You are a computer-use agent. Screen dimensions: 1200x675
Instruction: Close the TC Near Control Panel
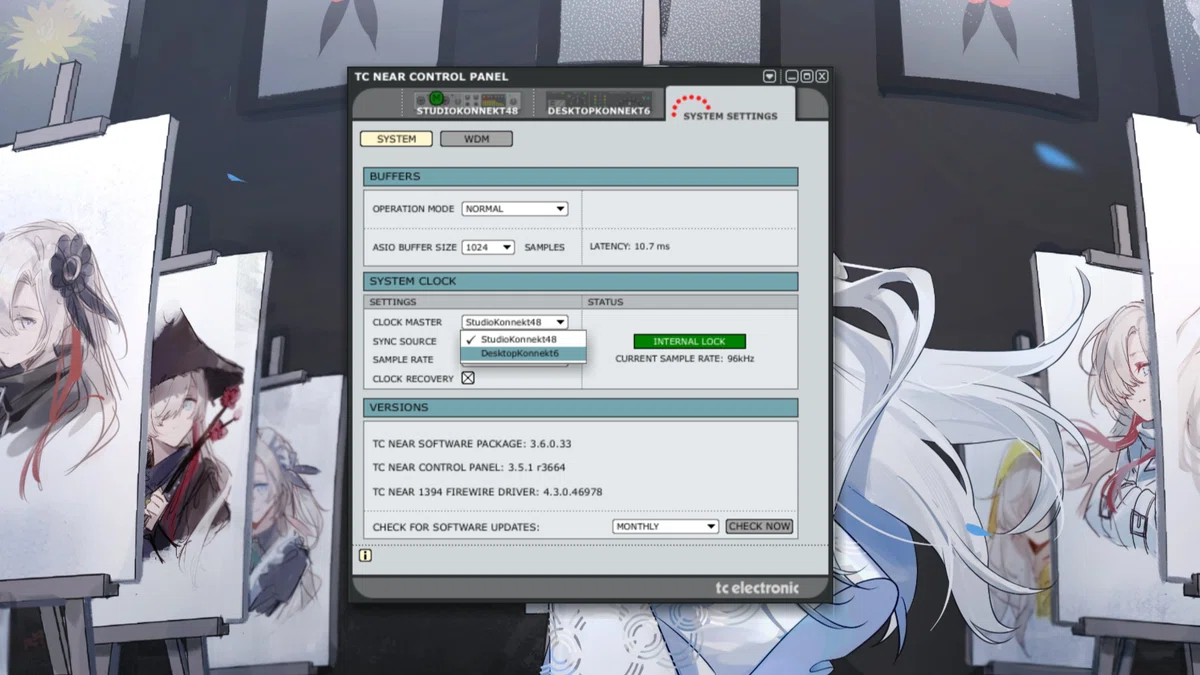pyautogui.click(x=822, y=76)
